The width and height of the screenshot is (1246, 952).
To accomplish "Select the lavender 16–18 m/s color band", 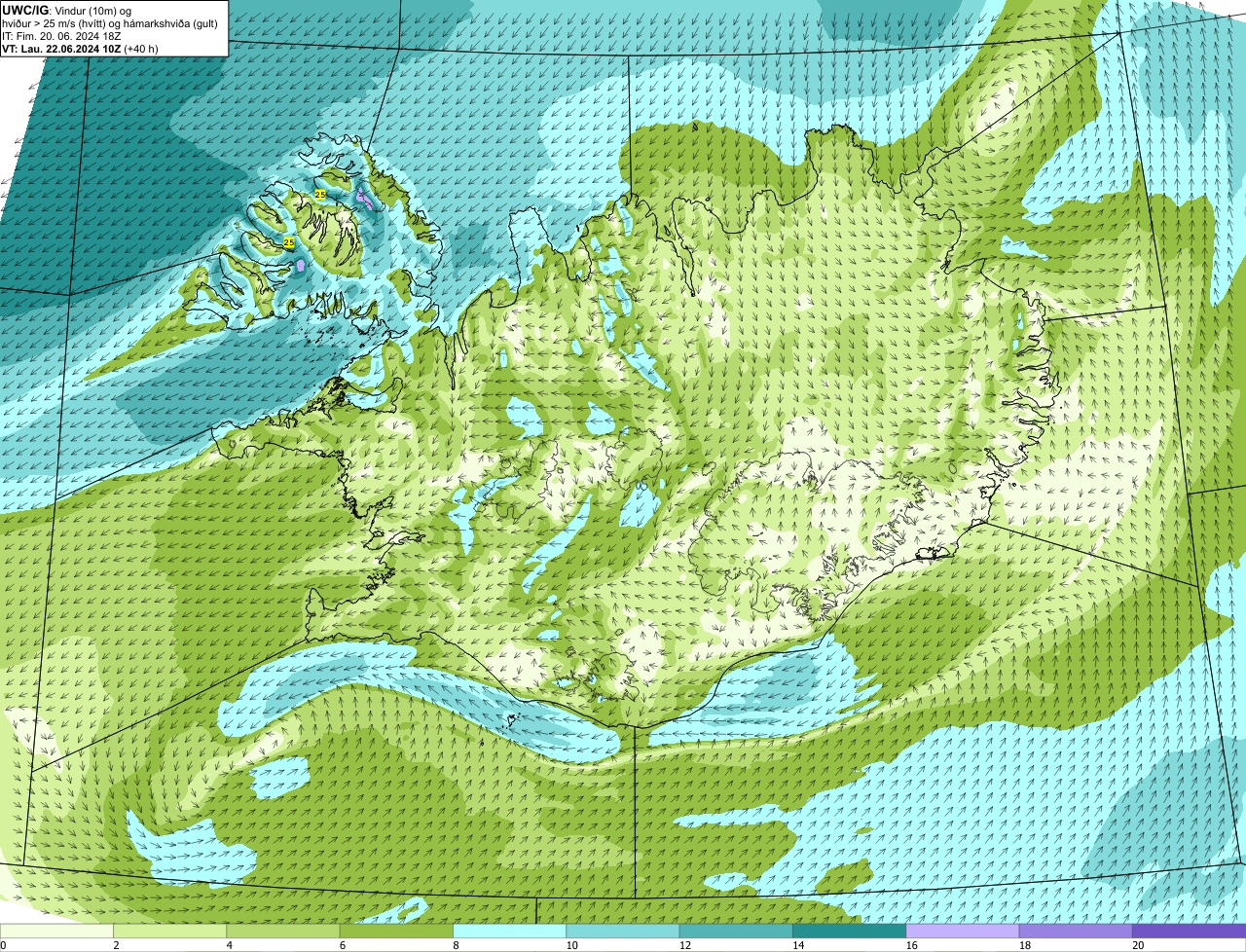I will [963, 931].
